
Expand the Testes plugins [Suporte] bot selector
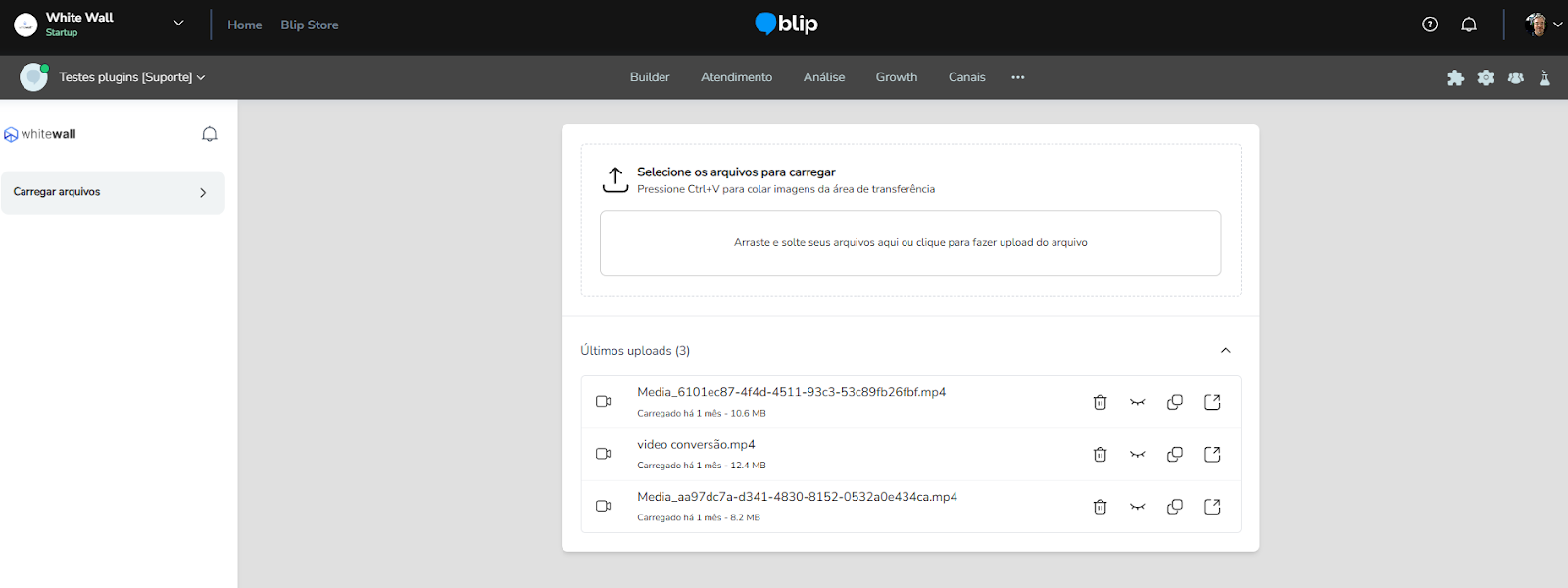(131, 77)
